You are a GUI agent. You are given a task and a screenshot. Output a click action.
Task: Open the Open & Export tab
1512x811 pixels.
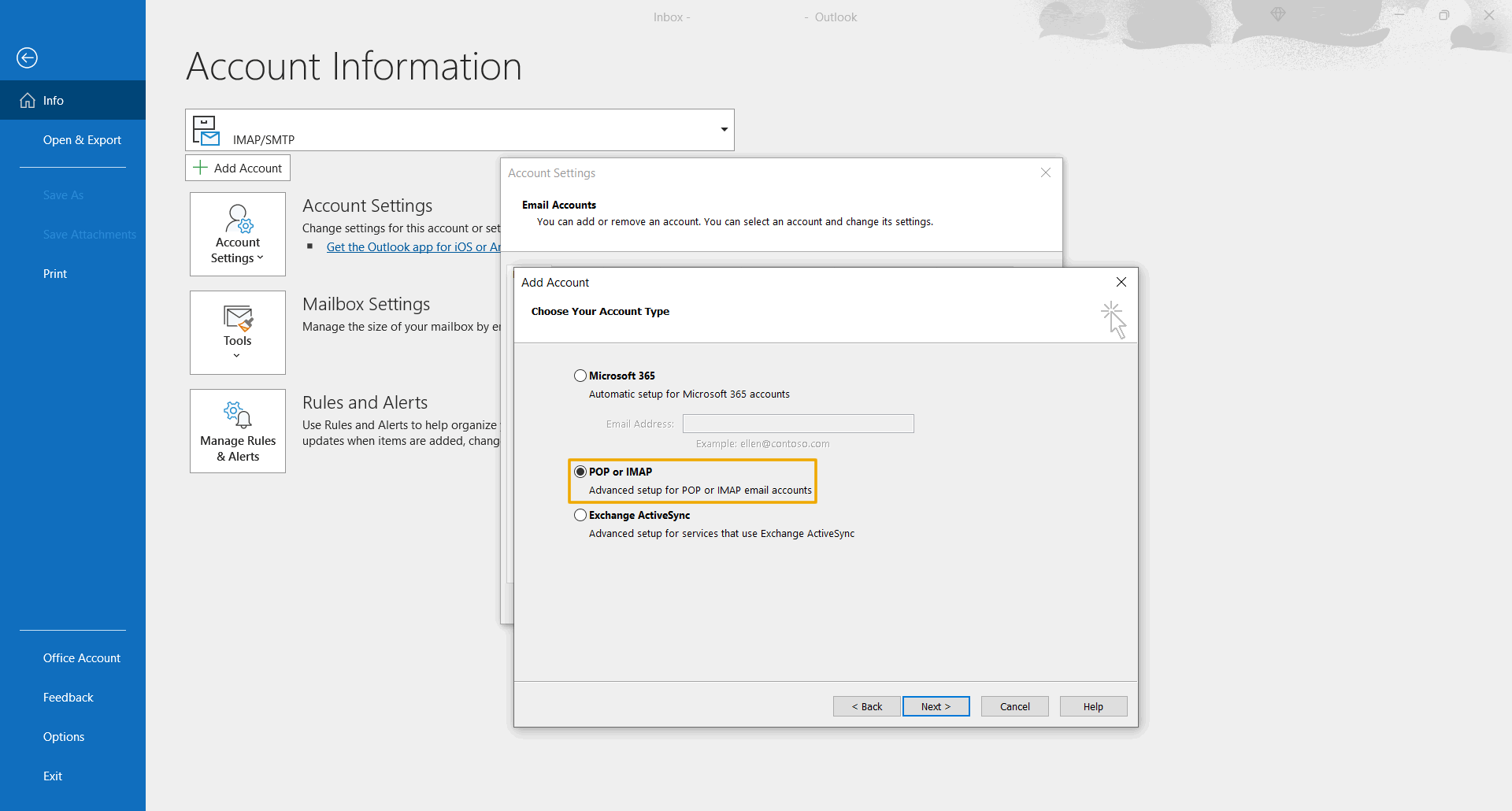click(82, 140)
